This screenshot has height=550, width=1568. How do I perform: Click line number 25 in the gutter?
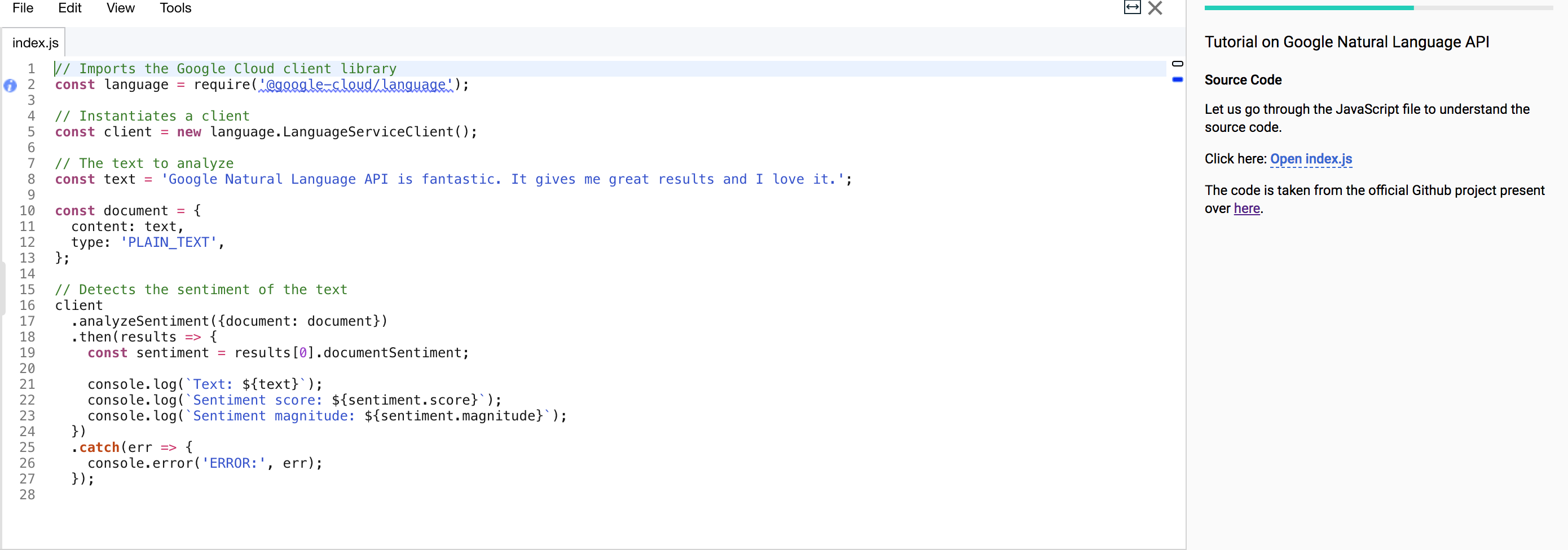[28, 447]
